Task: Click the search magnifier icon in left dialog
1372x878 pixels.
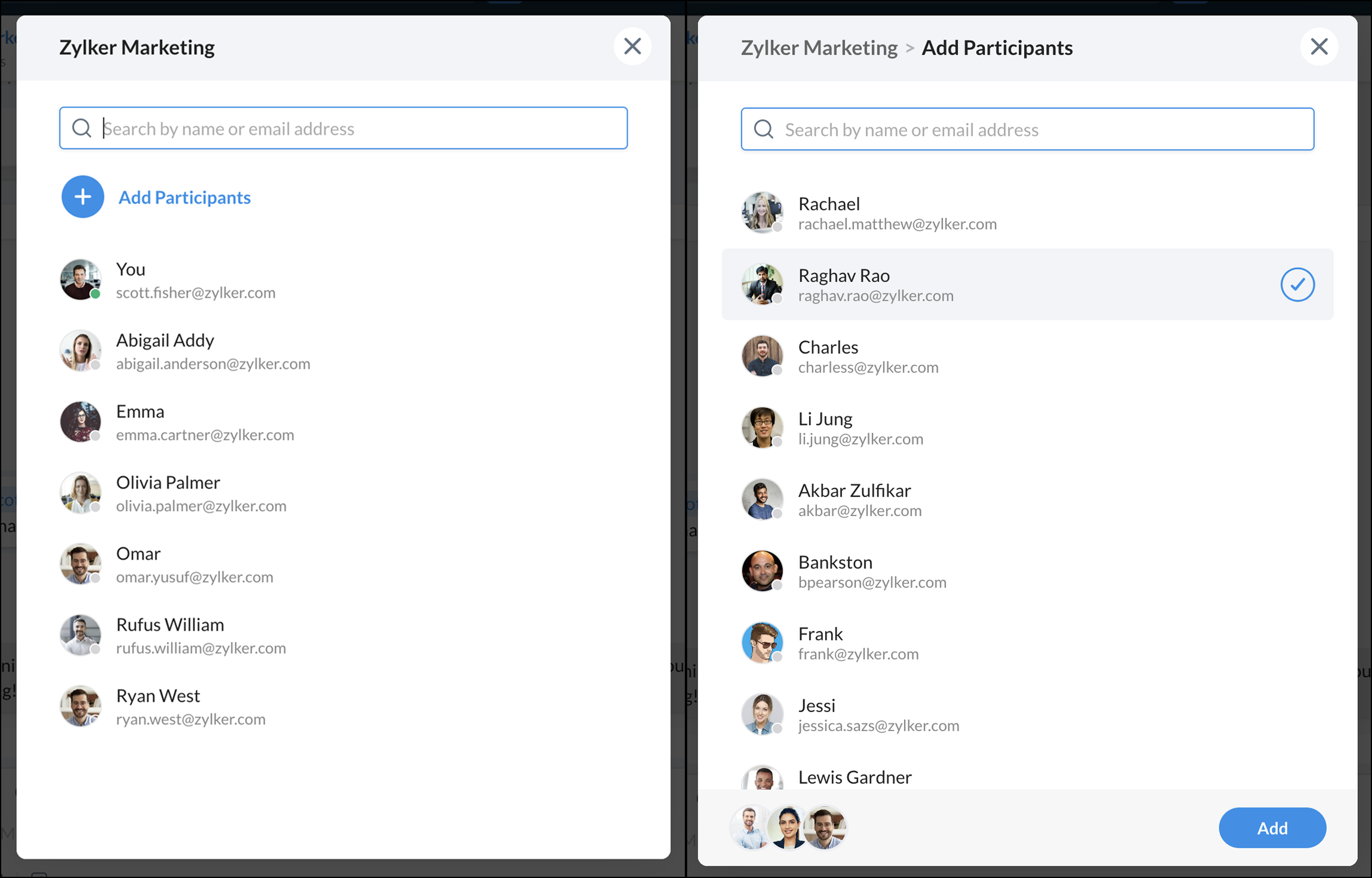Action: (82, 128)
